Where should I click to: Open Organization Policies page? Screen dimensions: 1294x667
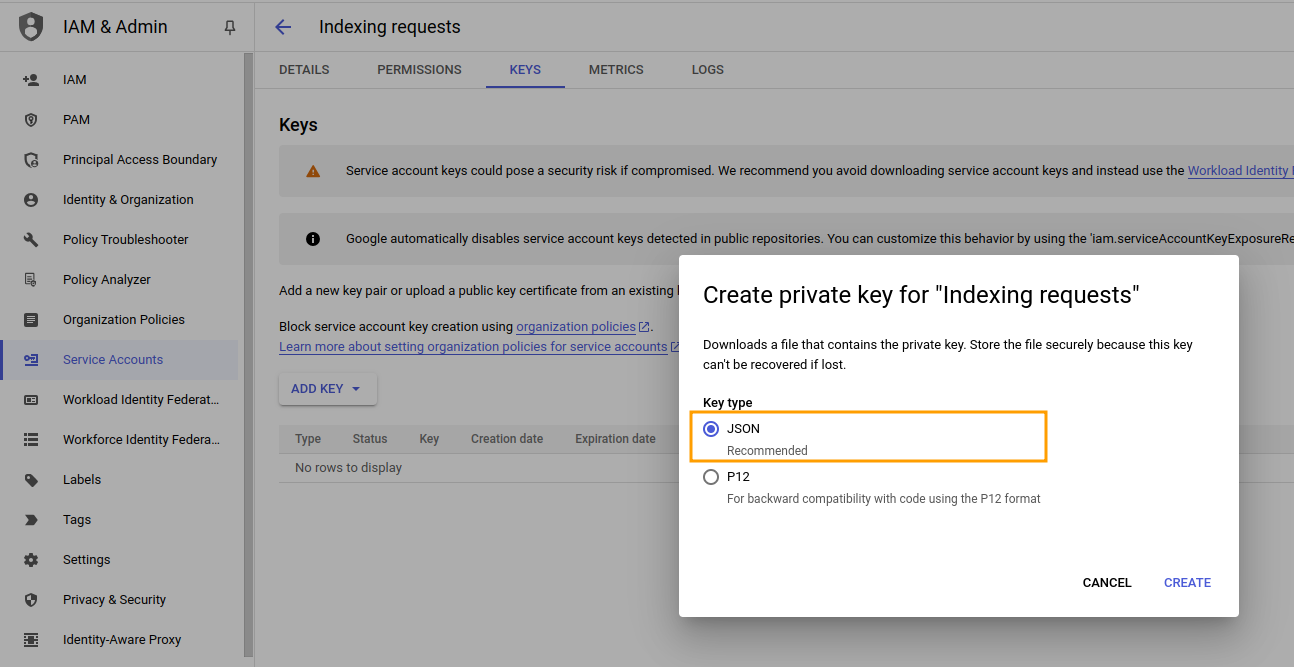119,319
